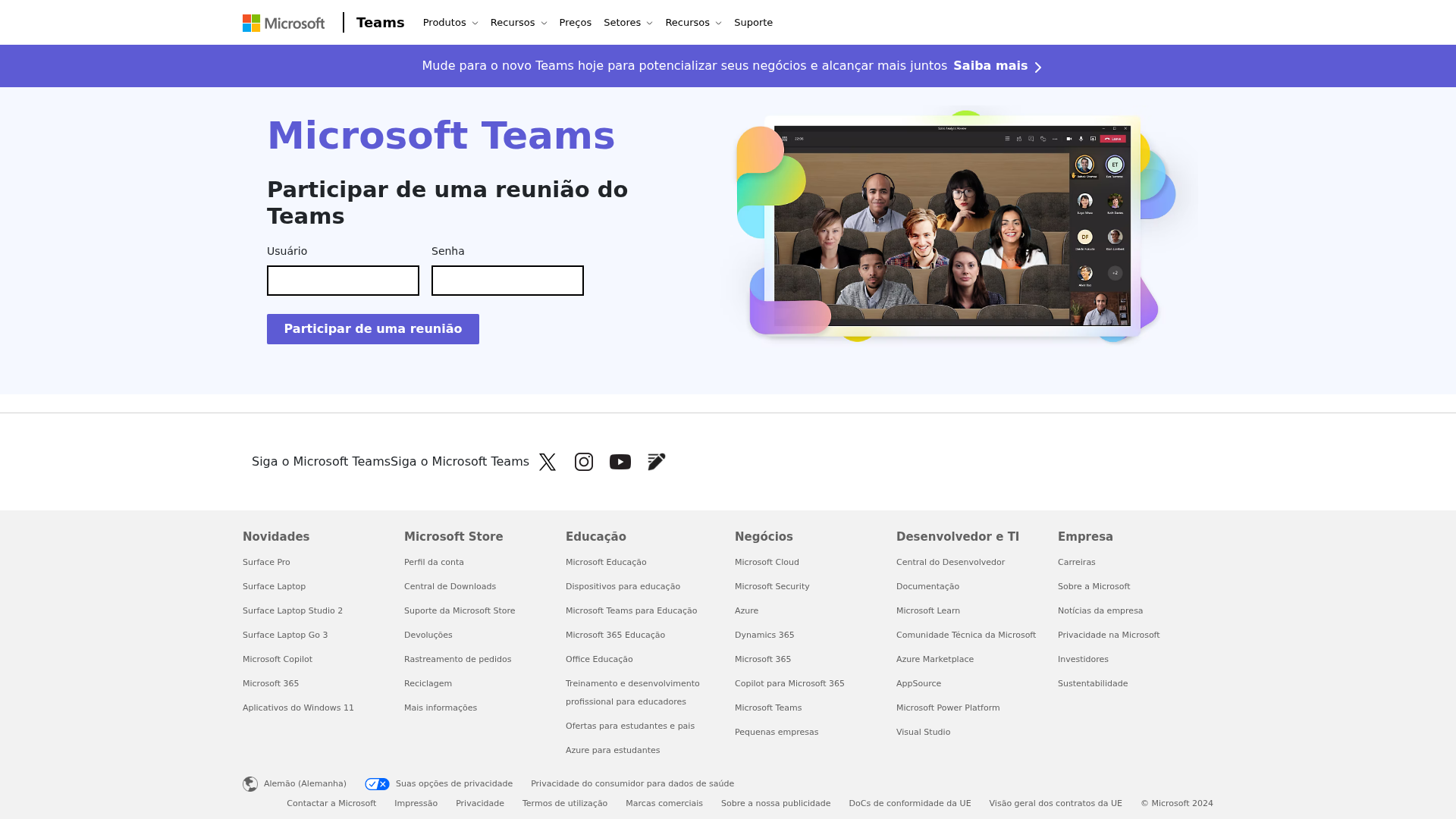
Task: Open Central do Desenvolvedor link
Action: click(x=950, y=563)
